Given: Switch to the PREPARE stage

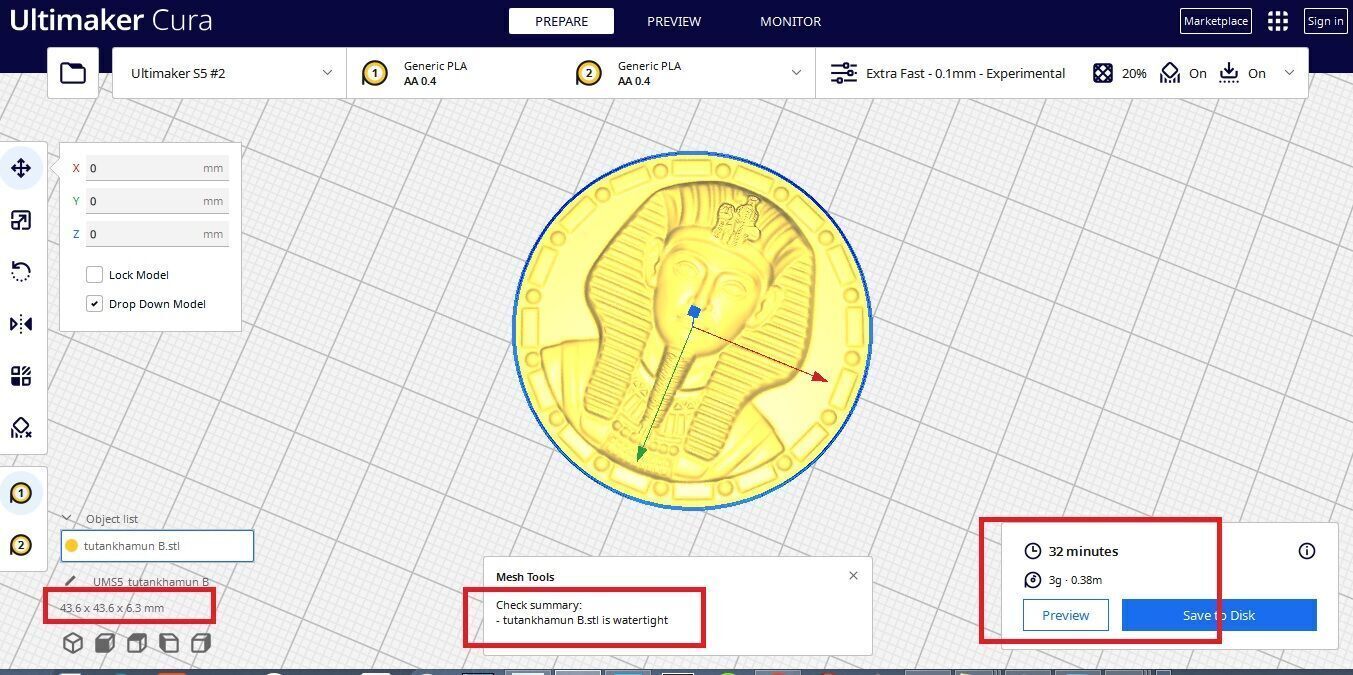Looking at the screenshot, I should coord(561,21).
